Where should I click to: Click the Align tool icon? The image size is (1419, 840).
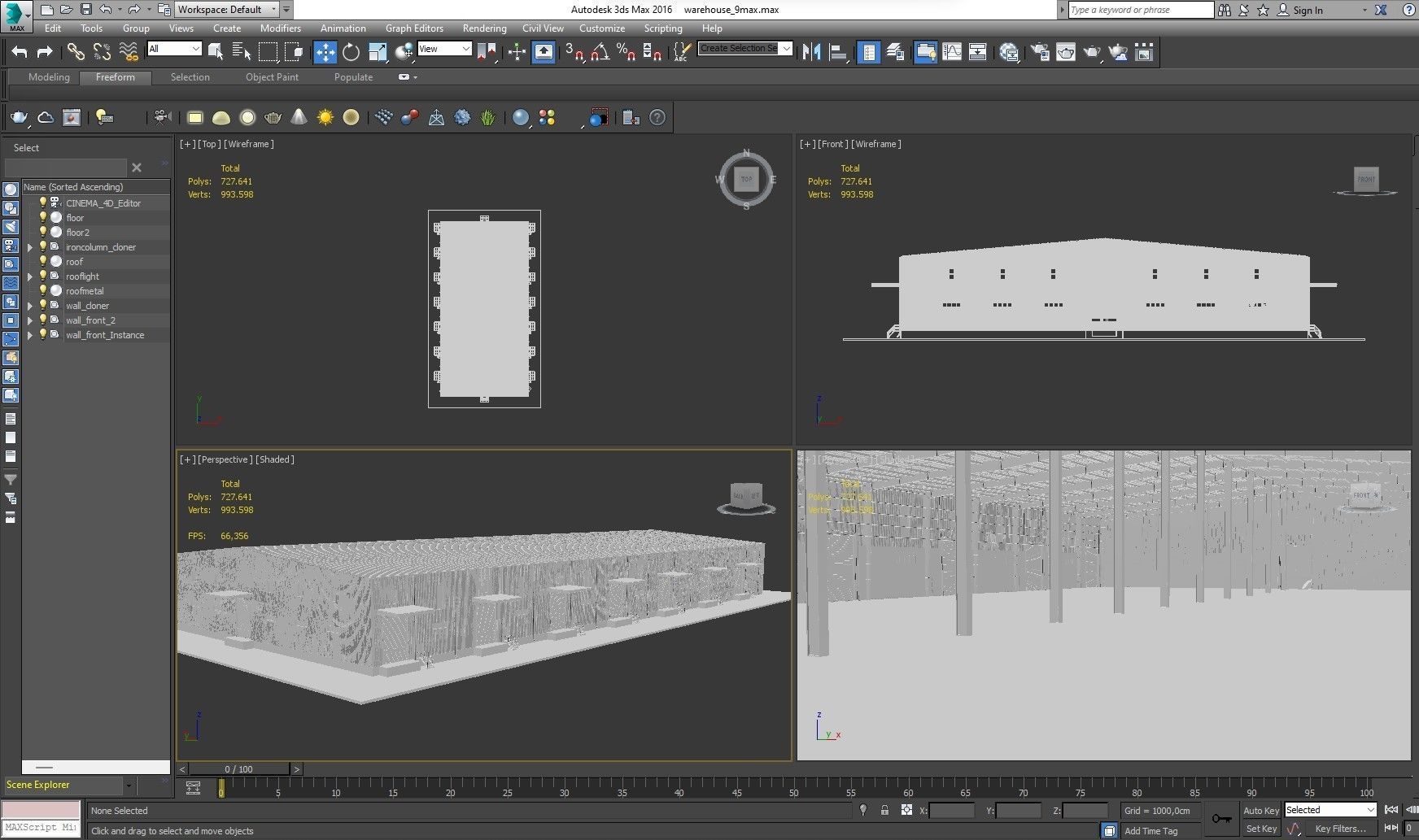tap(838, 52)
